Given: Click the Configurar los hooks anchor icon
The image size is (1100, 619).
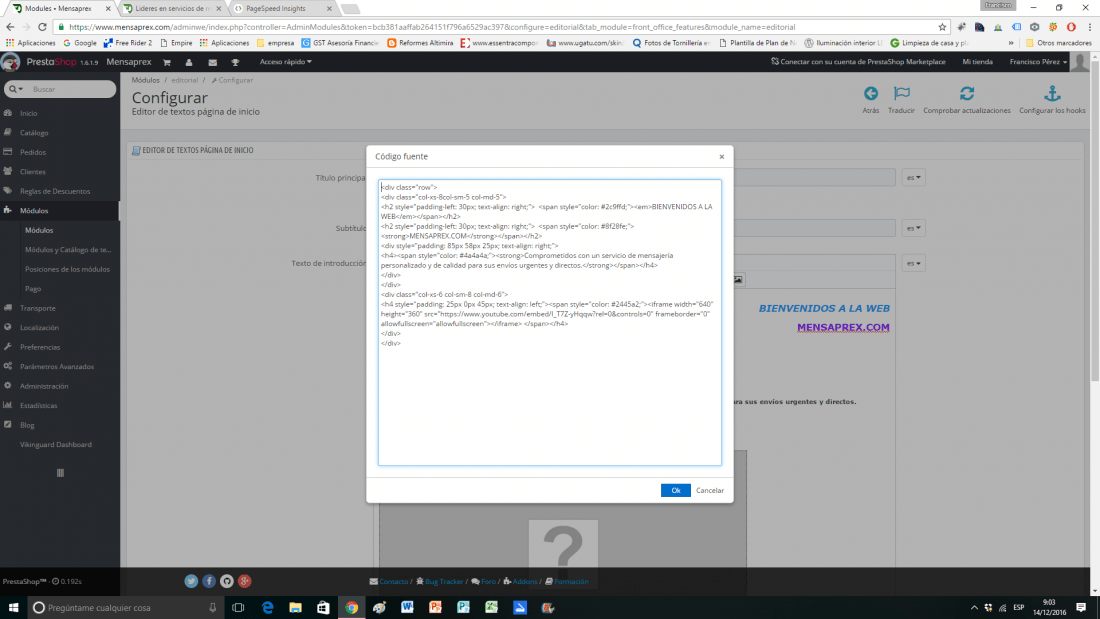Looking at the screenshot, I should 1052,93.
